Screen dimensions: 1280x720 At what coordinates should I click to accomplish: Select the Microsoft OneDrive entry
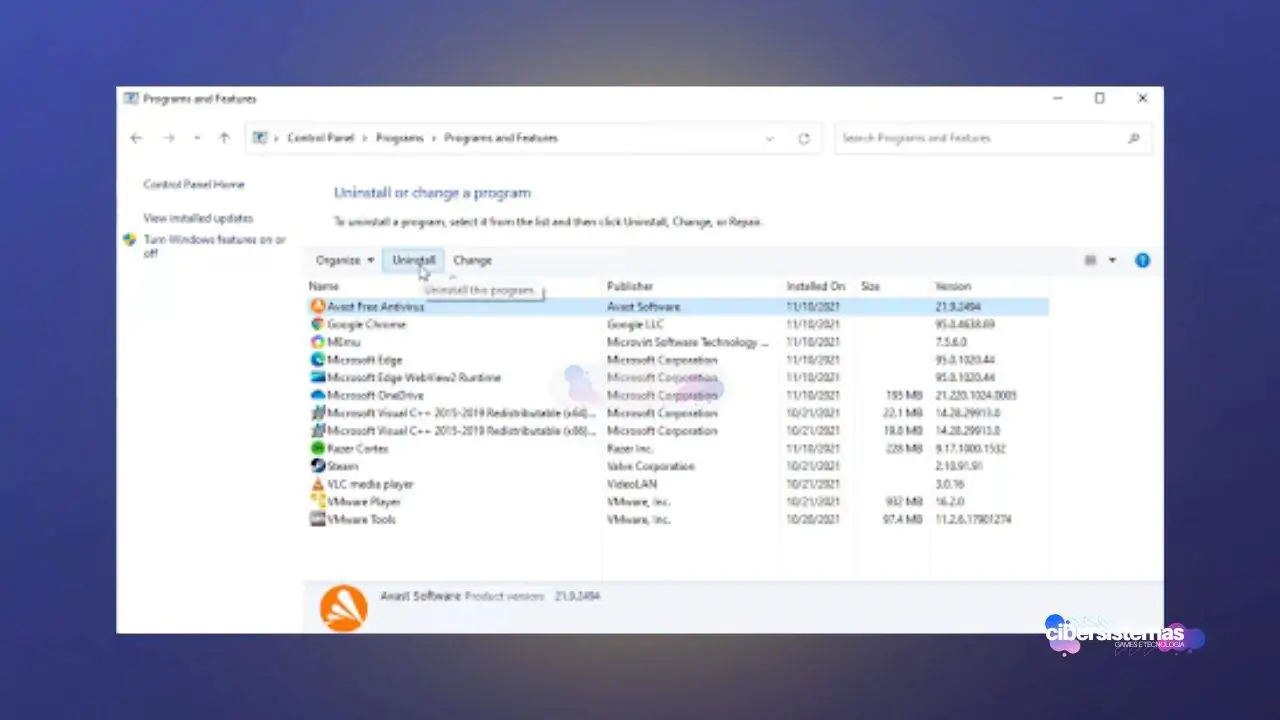[x=678, y=395]
